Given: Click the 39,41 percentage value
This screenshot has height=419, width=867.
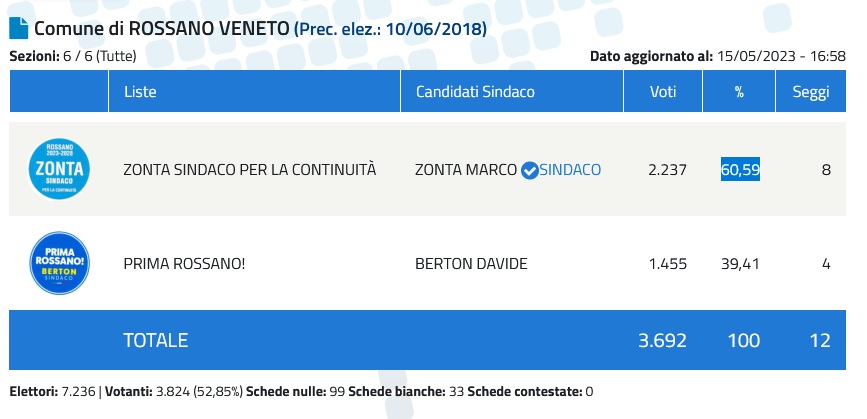Looking at the screenshot, I should pos(741,264).
